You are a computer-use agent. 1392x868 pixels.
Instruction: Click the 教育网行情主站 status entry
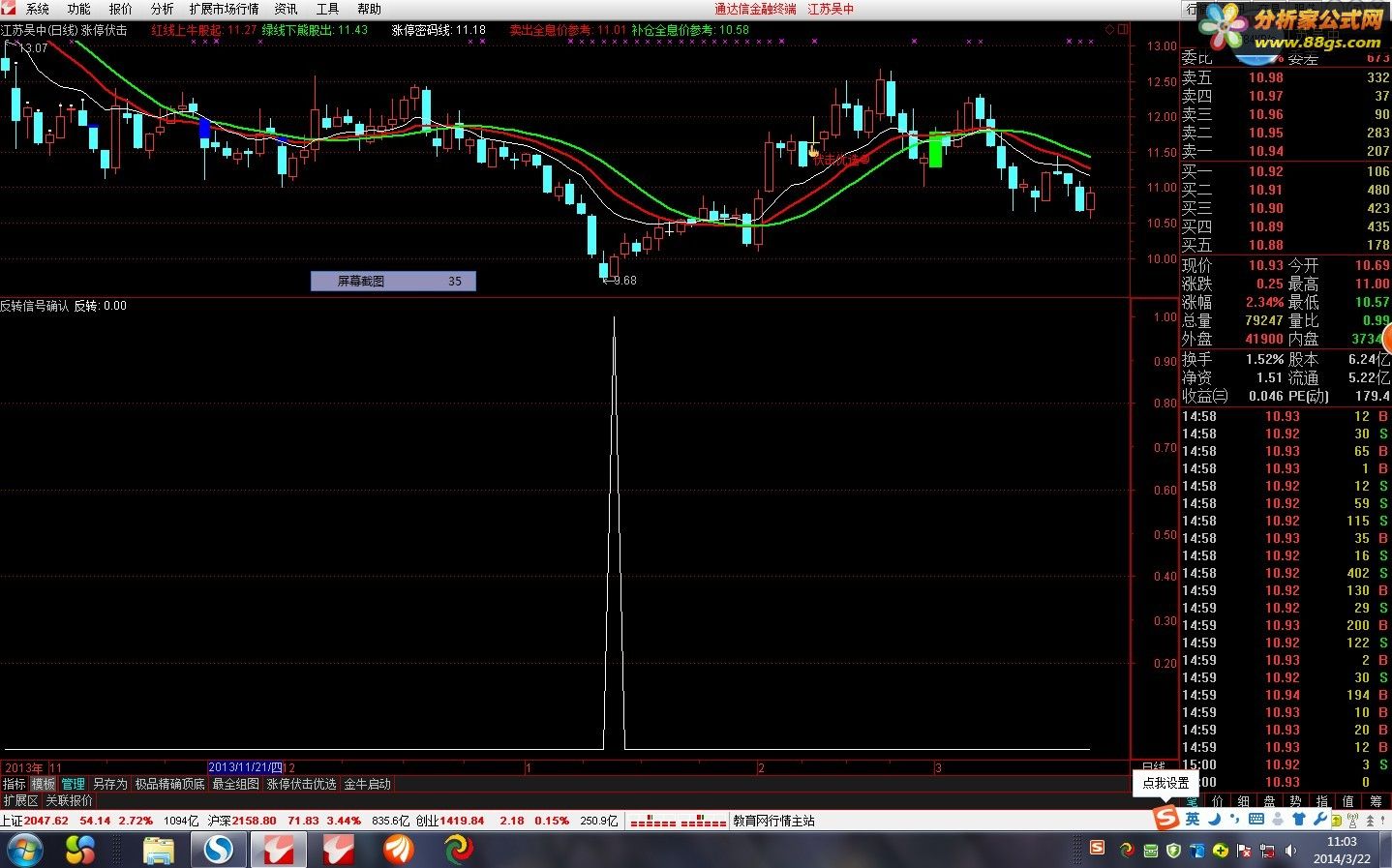coord(773,821)
